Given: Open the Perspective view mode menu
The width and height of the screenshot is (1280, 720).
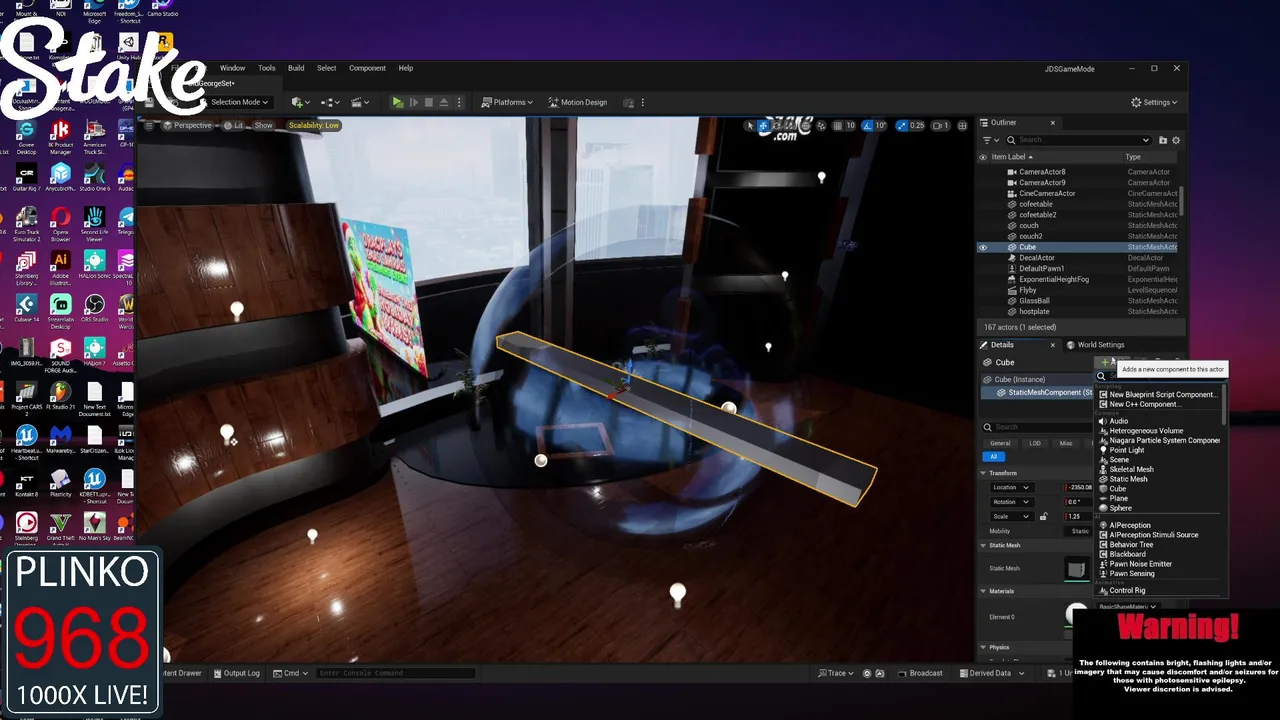Looking at the screenshot, I should pyautogui.click(x=187, y=125).
